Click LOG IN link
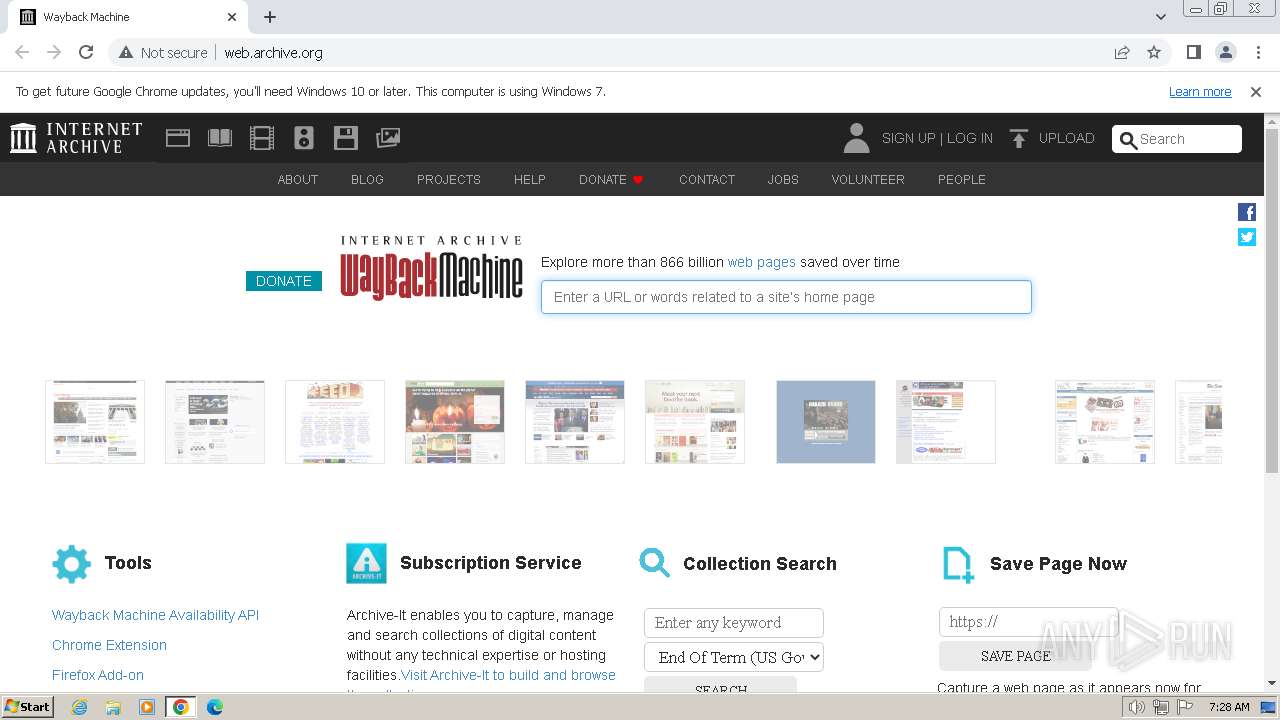Image resolution: width=1280 pixels, height=720 pixels. (x=970, y=138)
